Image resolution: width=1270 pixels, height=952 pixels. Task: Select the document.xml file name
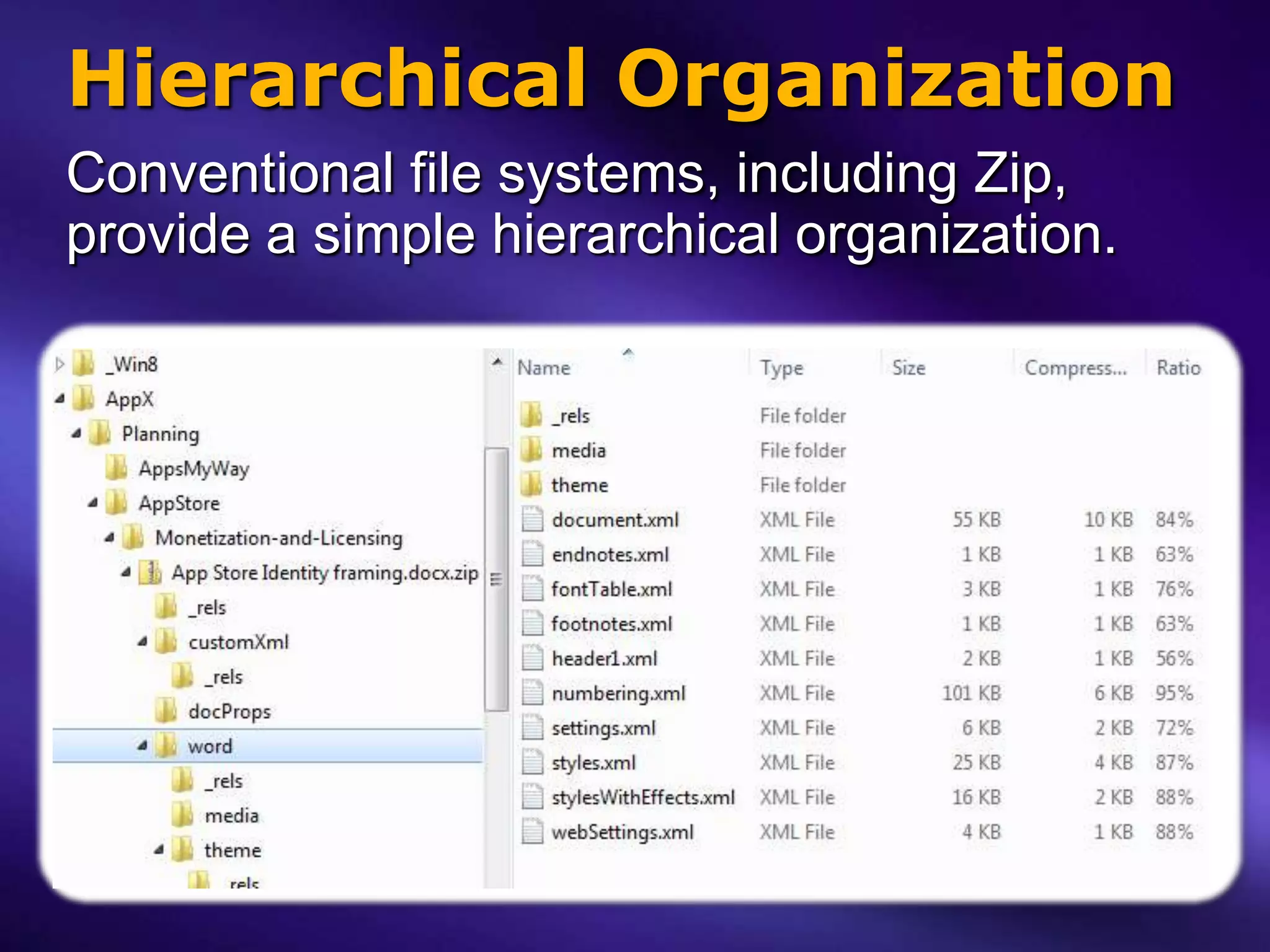615,519
